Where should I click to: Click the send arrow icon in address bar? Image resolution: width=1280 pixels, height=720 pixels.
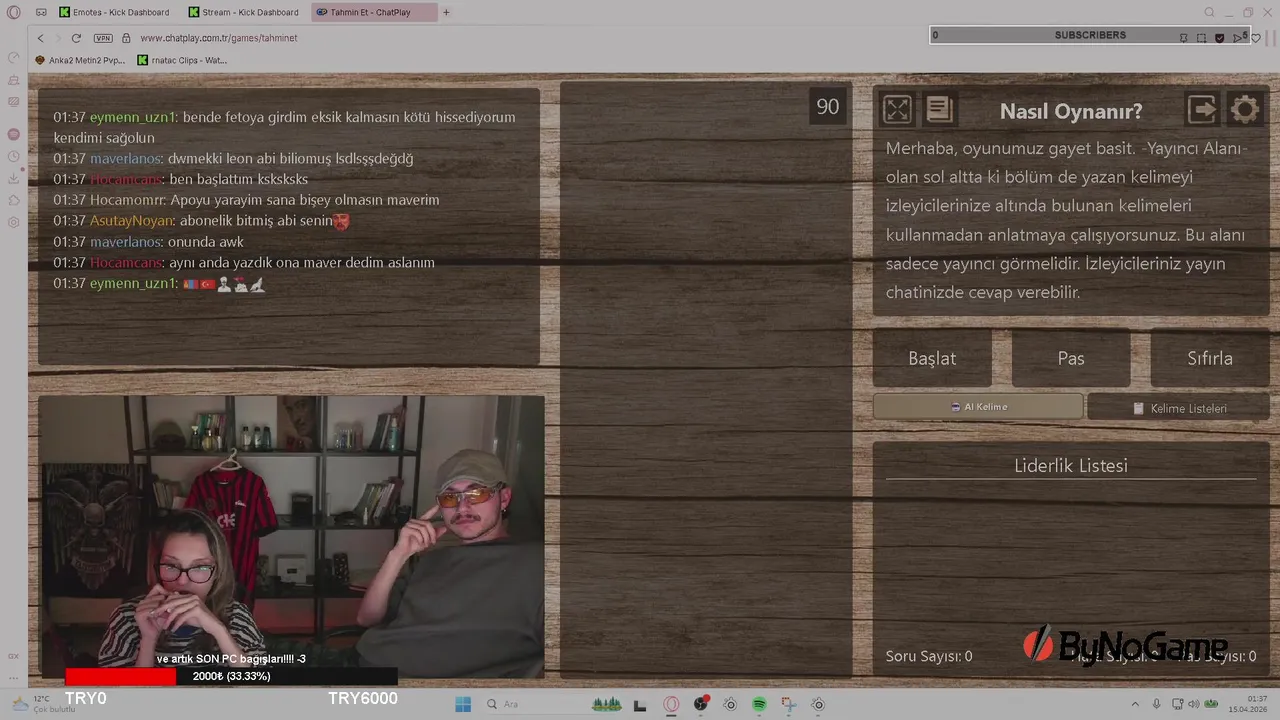coord(1238,38)
